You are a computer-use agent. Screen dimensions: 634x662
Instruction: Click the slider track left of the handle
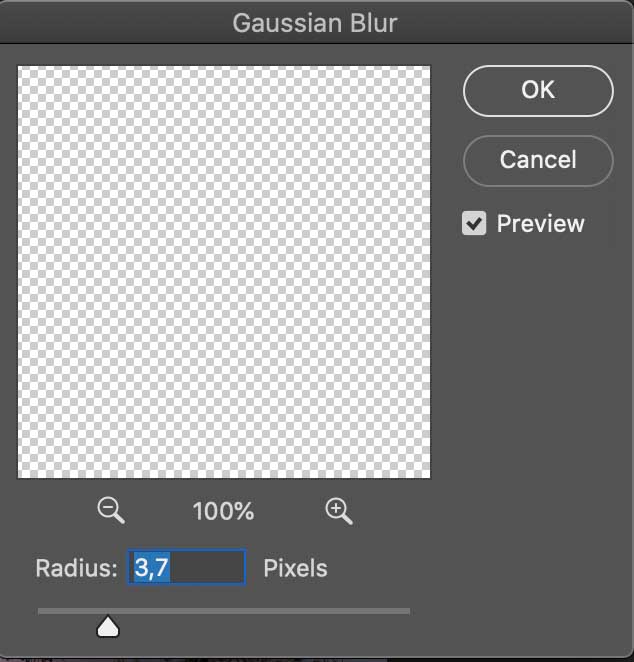coord(67,611)
